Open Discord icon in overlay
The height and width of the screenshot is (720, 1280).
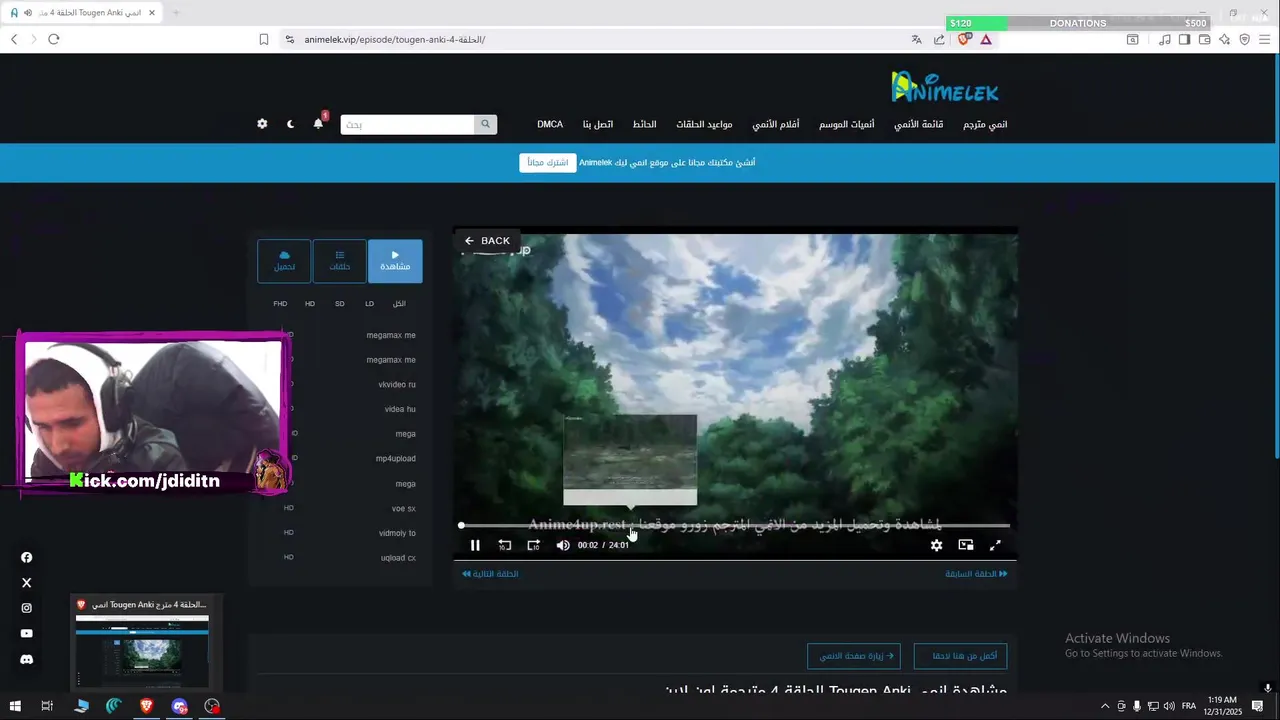pos(27,659)
